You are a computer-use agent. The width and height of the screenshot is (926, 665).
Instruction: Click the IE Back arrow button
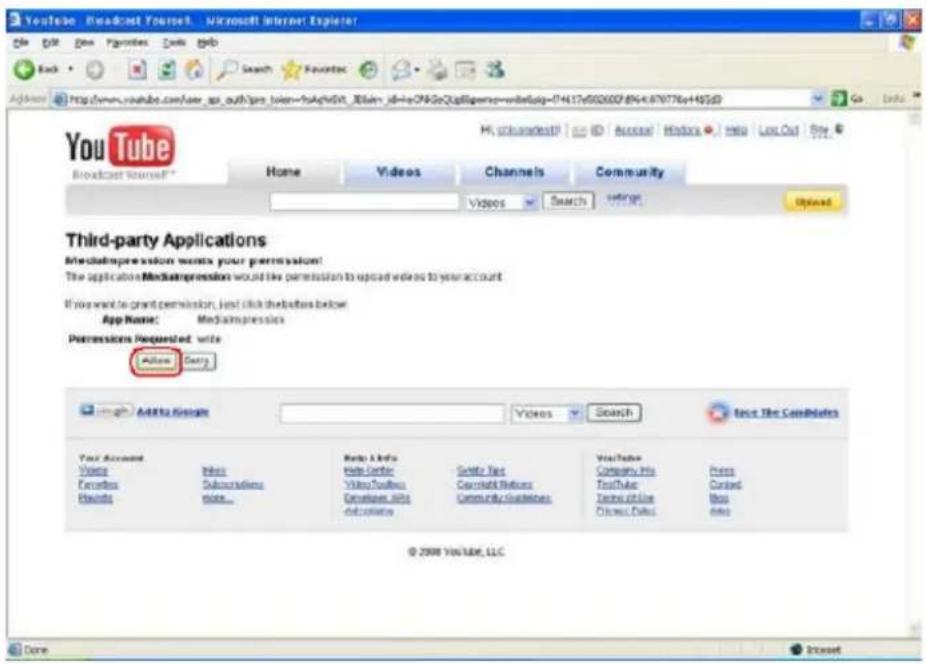[24, 70]
